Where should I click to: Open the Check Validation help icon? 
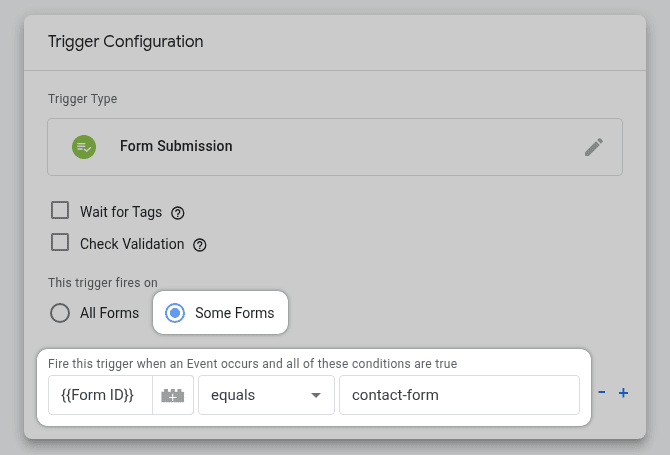(200, 245)
